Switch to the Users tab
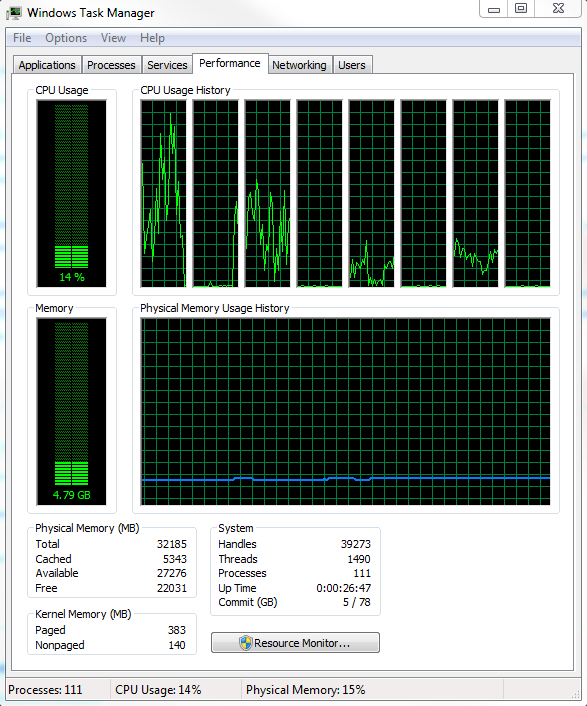The image size is (587, 706). pyautogui.click(x=352, y=65)
